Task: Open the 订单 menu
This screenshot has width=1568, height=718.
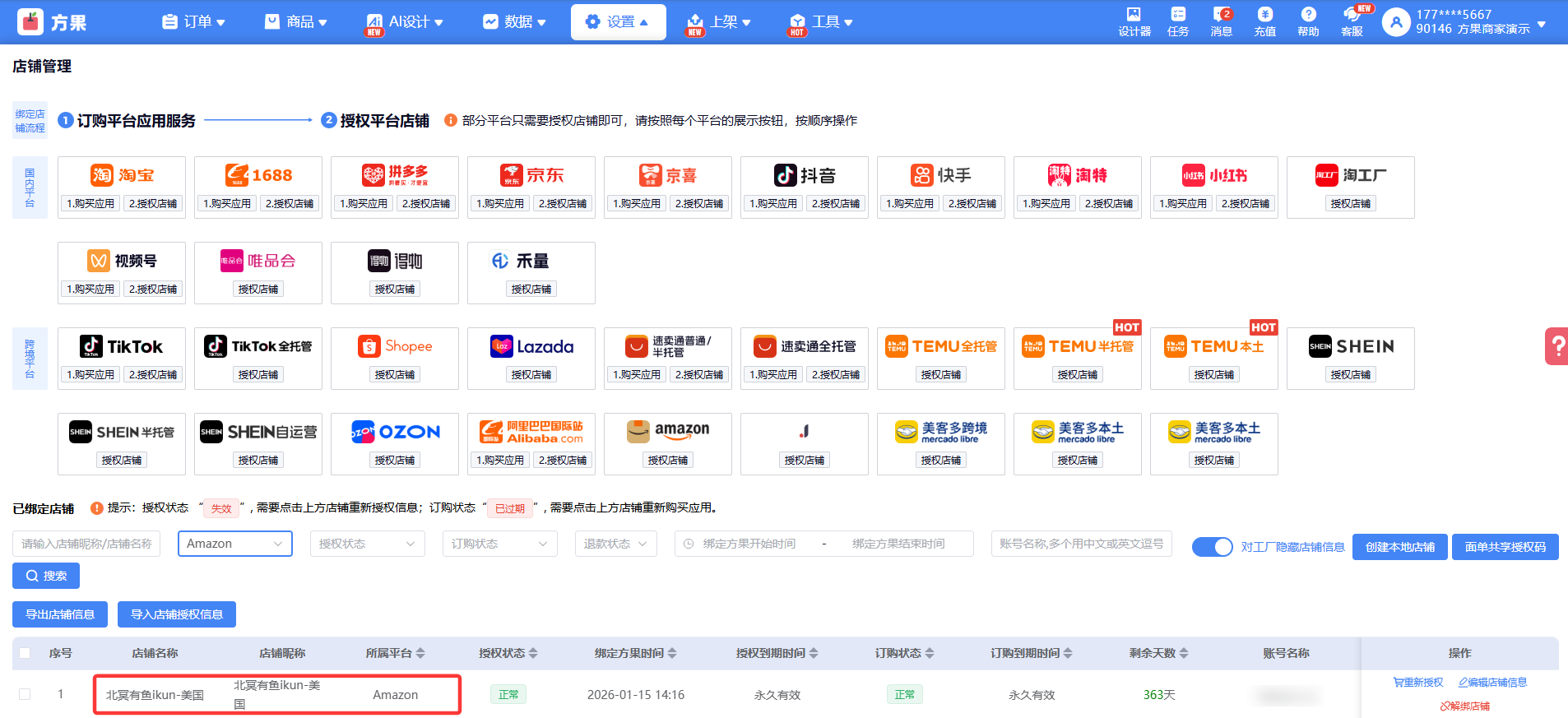Action: tap(194, 22)
